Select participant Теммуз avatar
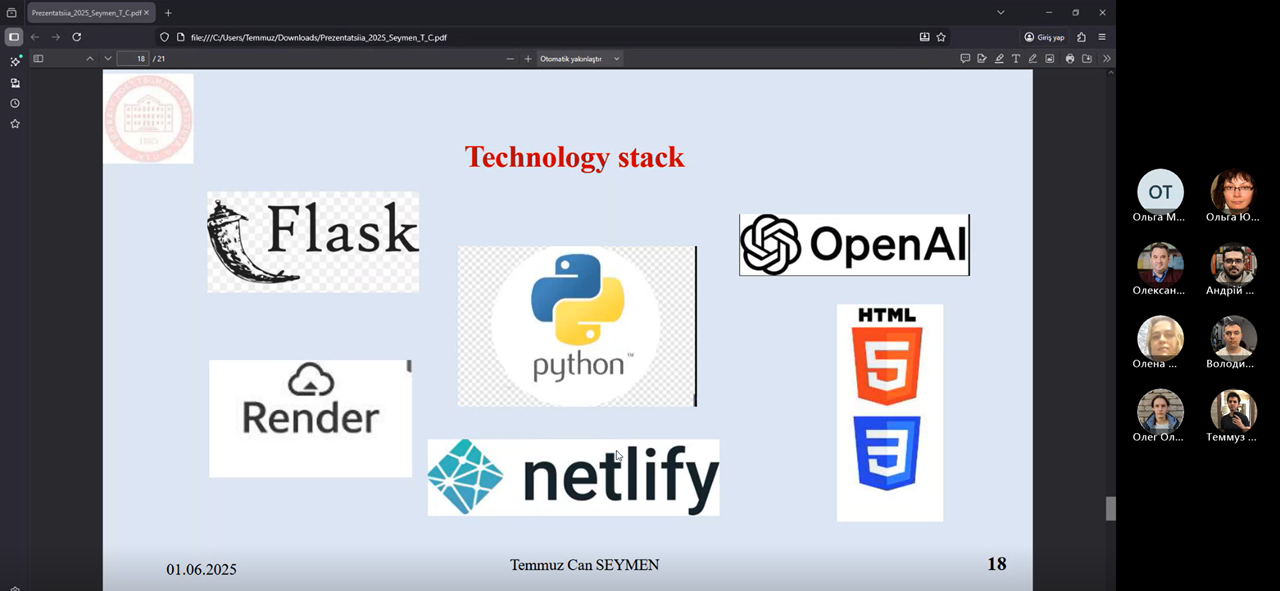The height and width of the screenshot is (591, 1280). coord(1233,412)
